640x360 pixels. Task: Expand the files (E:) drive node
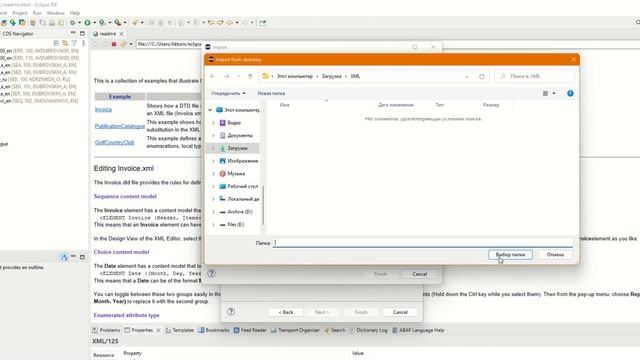[213, 224]
